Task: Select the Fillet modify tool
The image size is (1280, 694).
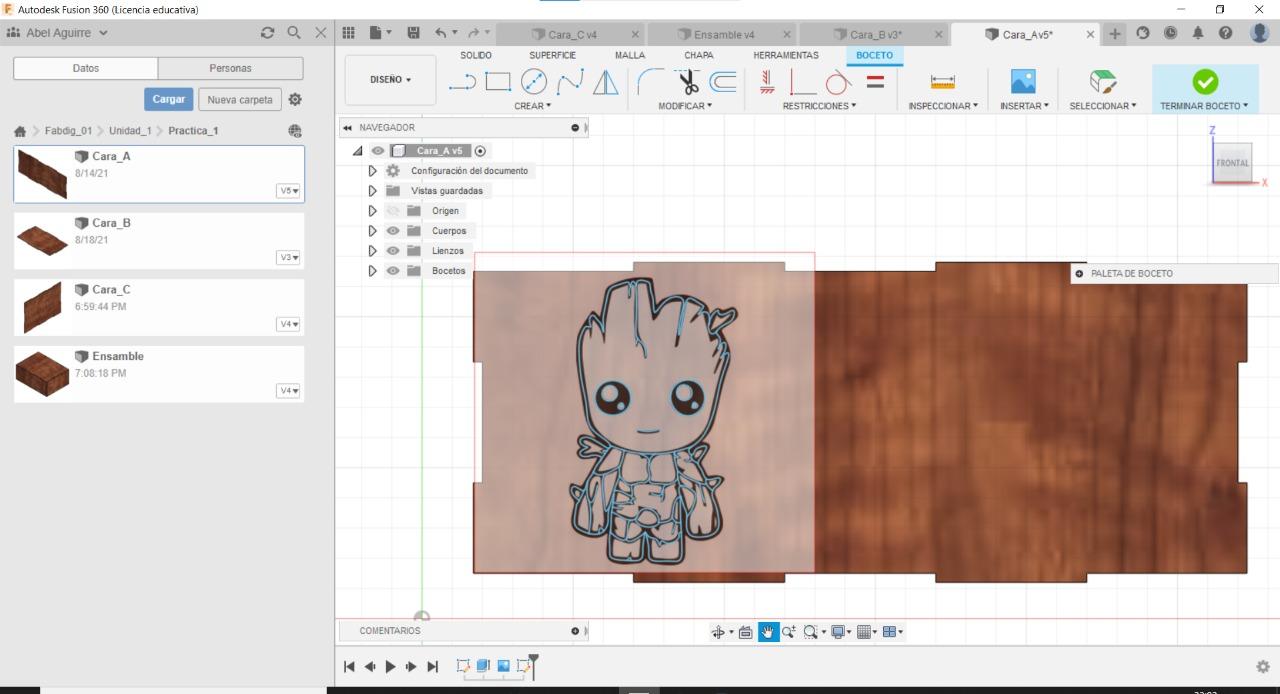Action: (x=651, y=82)
